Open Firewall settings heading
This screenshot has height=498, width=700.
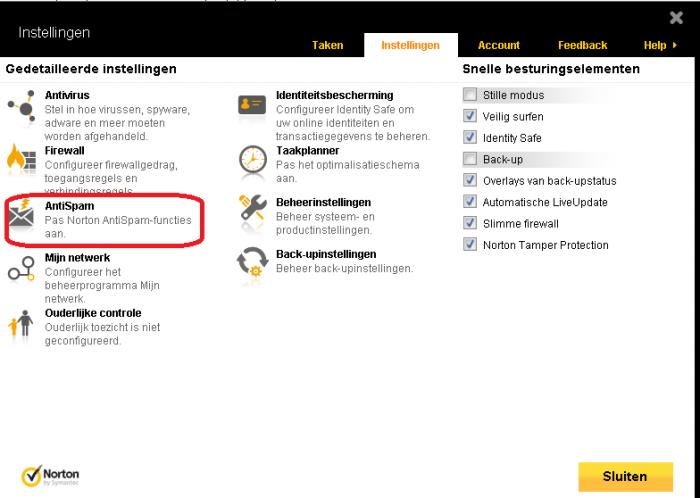65,150
